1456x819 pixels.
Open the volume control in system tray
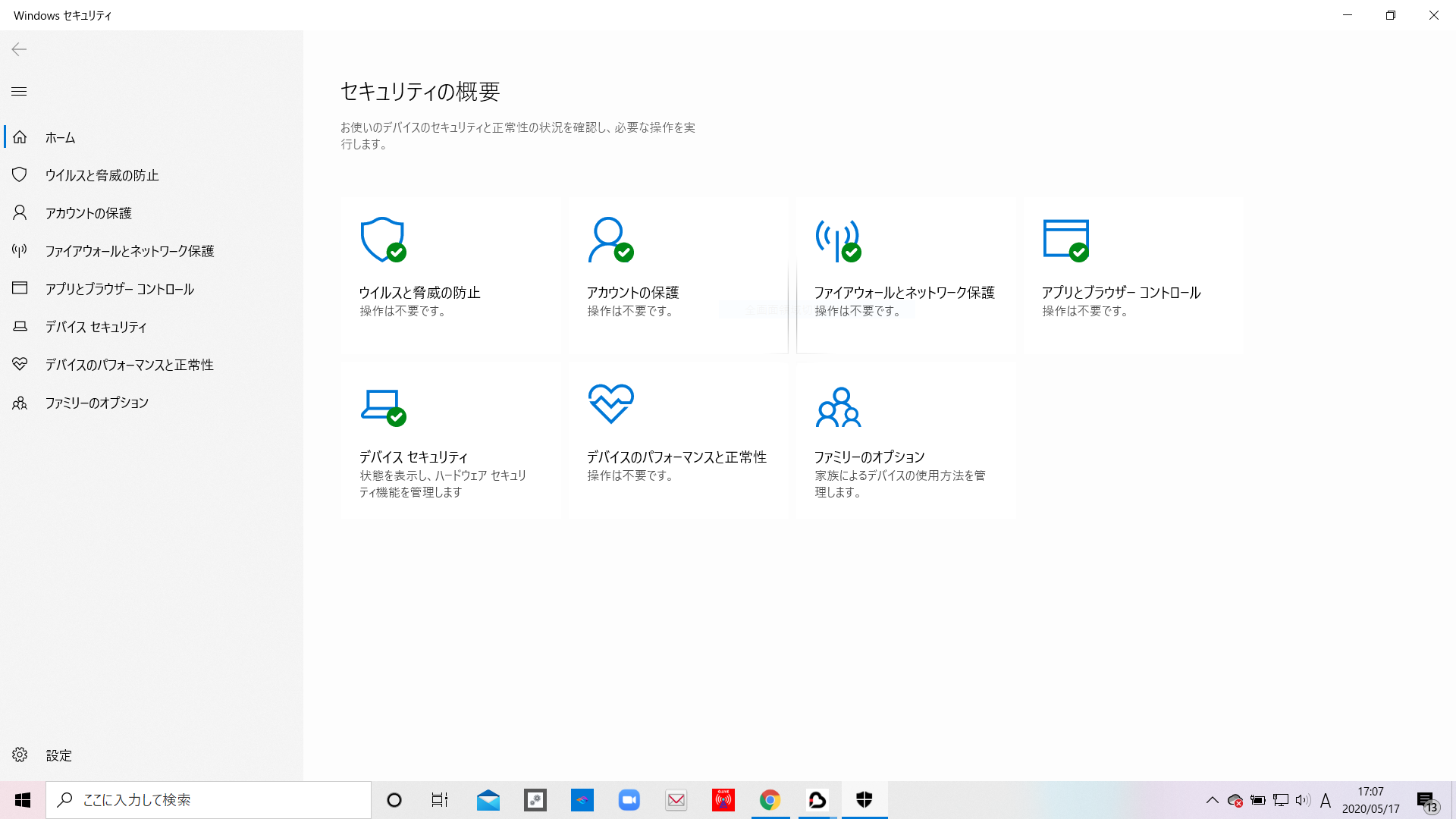point(1303,800)
